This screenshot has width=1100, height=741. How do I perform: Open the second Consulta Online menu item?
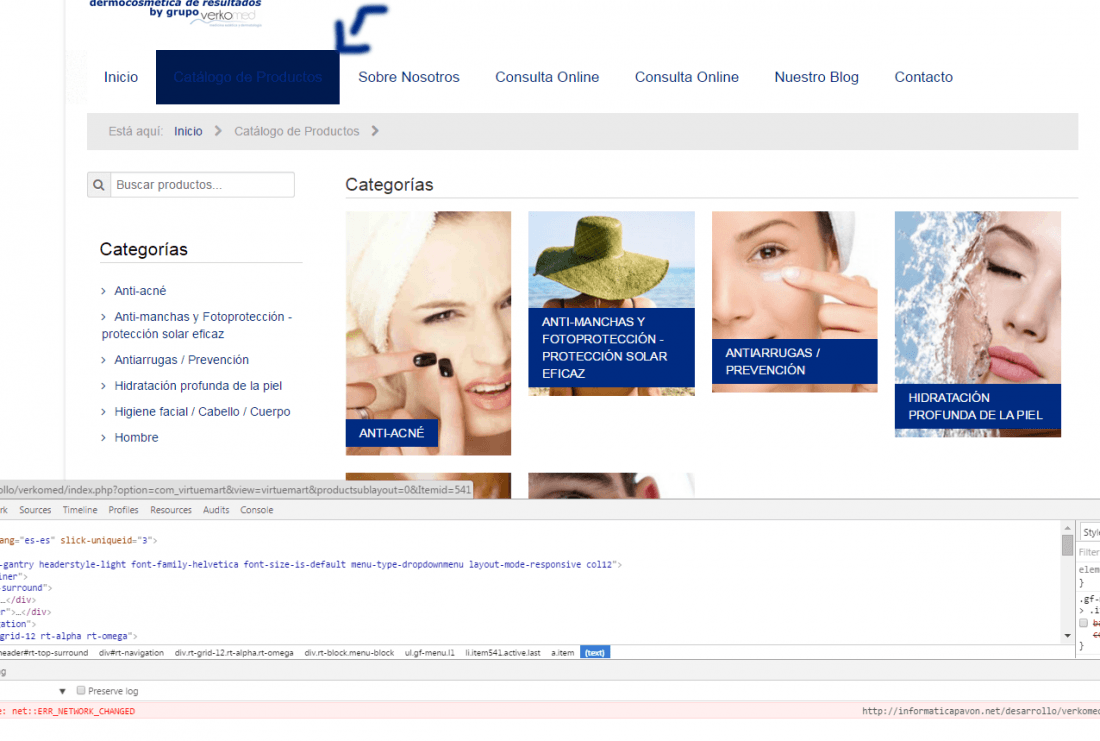pos(687,77)
